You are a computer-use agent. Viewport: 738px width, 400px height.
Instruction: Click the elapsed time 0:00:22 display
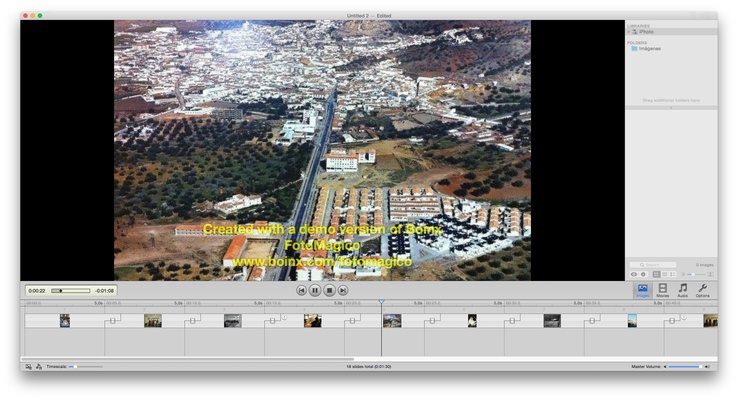pos(37,291)
